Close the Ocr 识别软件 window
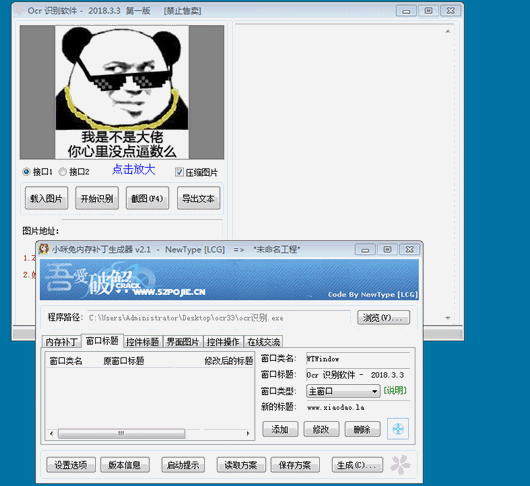The width and height of the screenshot is (530, 486). pyautogui.click(x=450, y=11)
